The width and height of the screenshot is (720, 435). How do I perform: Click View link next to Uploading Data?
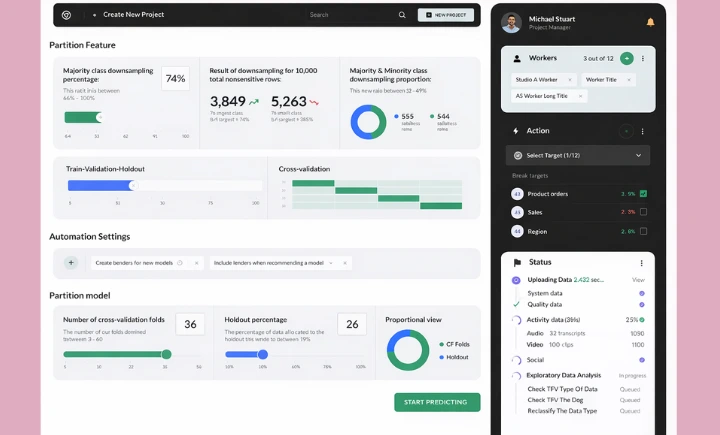pyautogui.click(x=638, y=280)
